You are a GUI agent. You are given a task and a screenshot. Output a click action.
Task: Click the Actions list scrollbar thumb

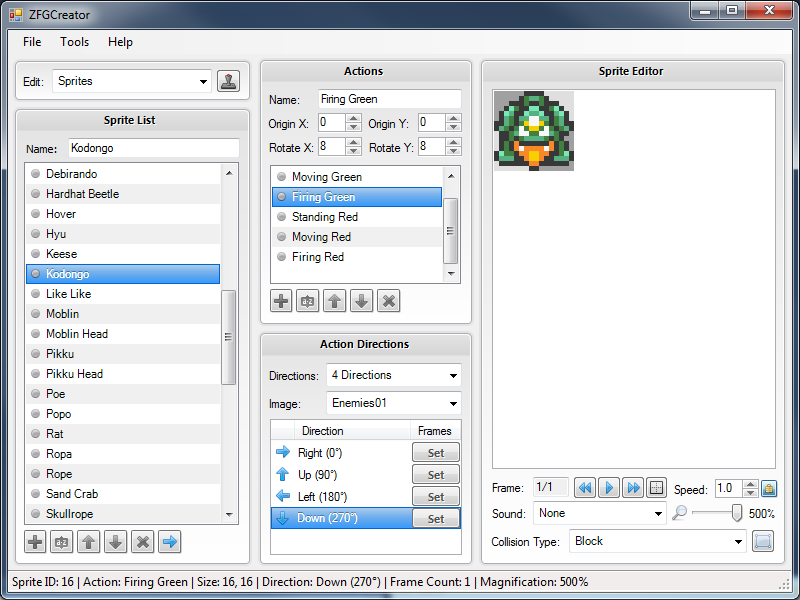tap(450, 231)
